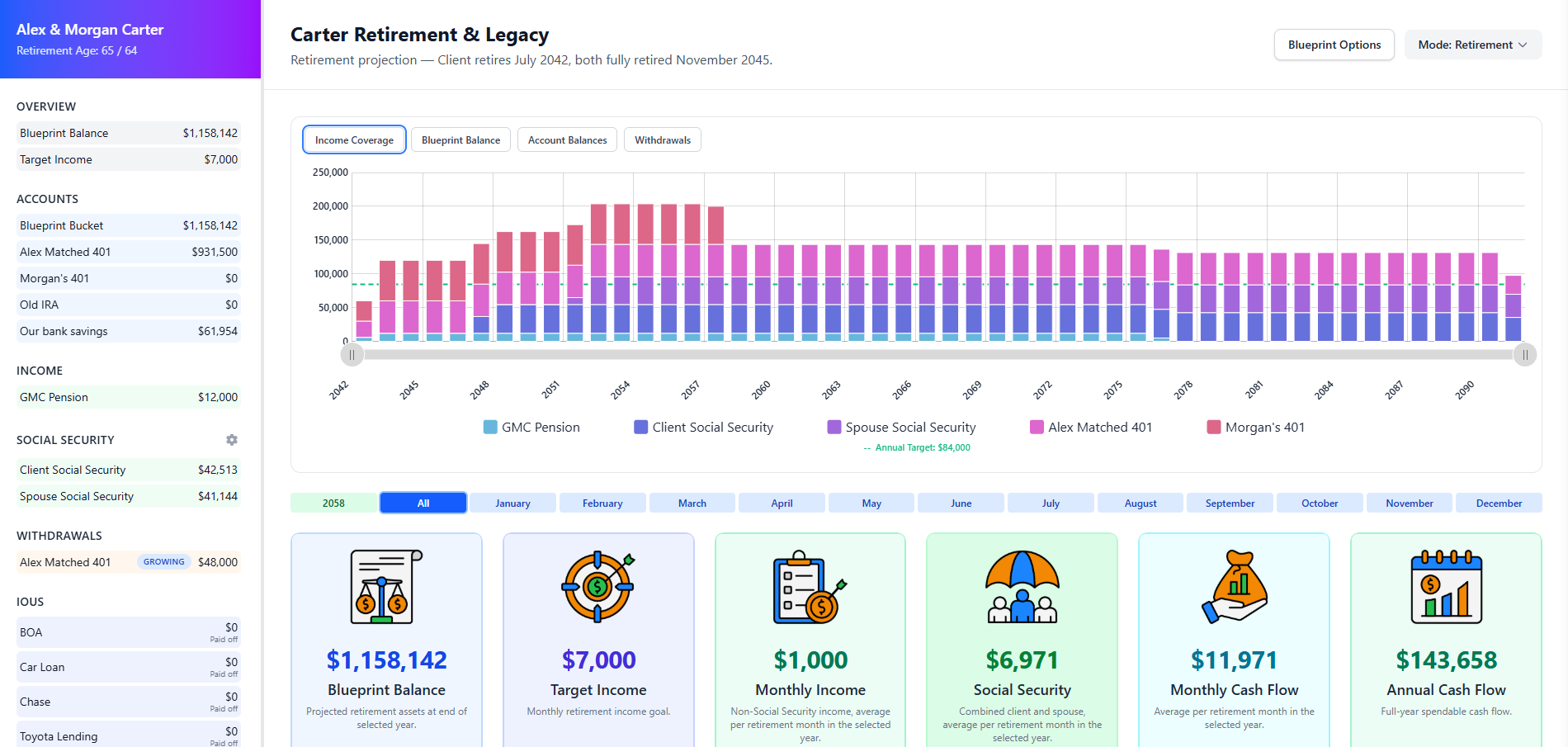Toggle GMC Pension legend series
The height and width of the screenshot is (747, 1568).
tap(531, 427)
